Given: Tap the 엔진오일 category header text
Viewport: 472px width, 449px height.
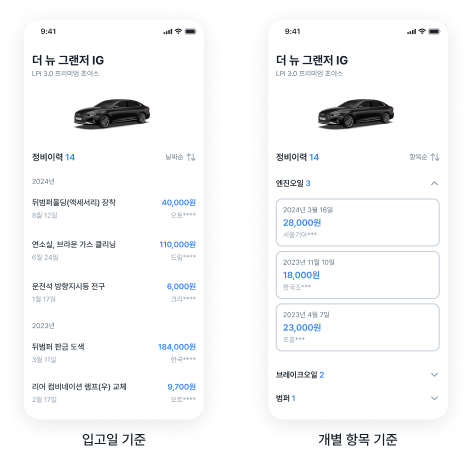Looking at the screenshot, I should (x=289, y=183).
